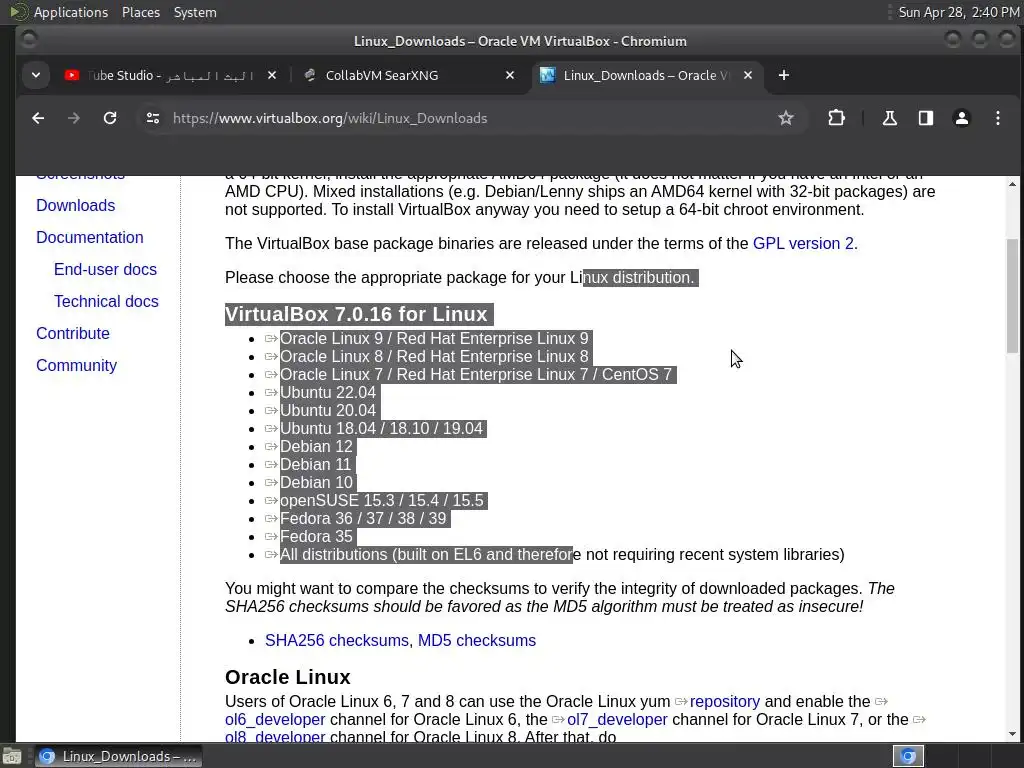
Task: Click the VirtualBox 7.0.16 for Linux heading
Action: pos(356,314)
